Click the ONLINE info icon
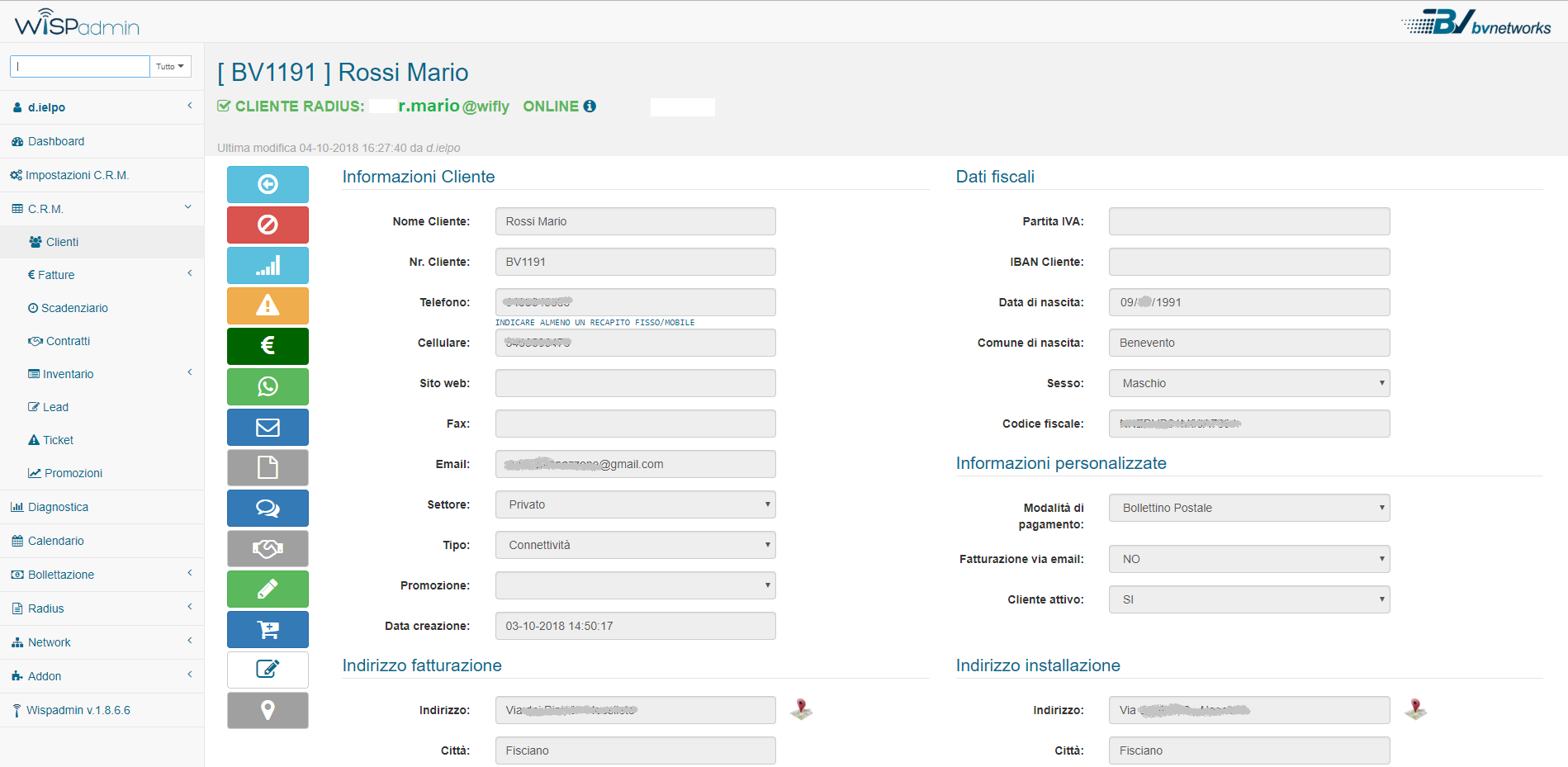The height and width of the screenshot is (767, 1568). point(590,106)
